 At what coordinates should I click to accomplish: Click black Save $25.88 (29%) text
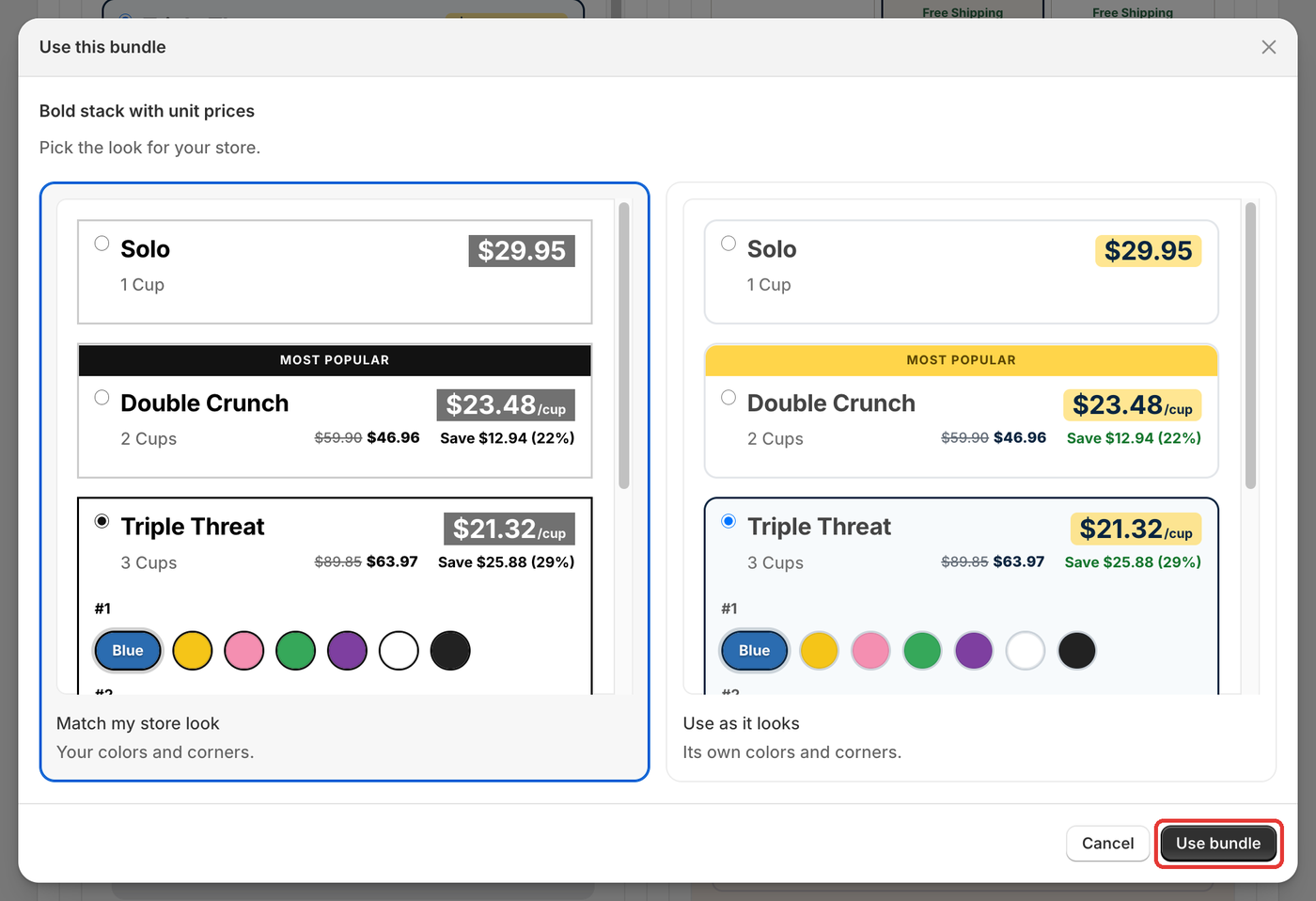click(x=507, y=562)
